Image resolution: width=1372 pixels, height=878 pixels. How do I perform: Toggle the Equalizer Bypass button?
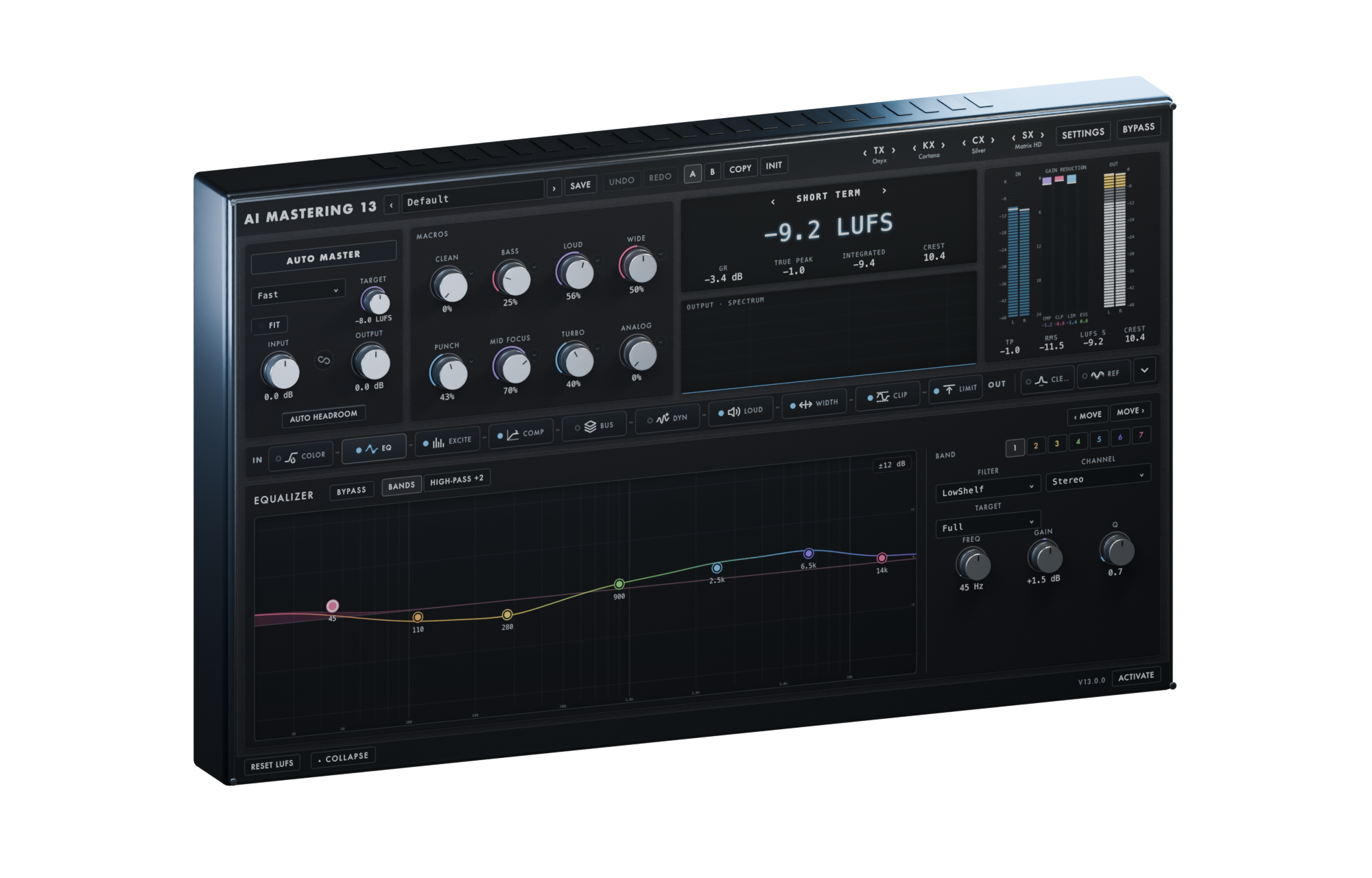[351, 491]
